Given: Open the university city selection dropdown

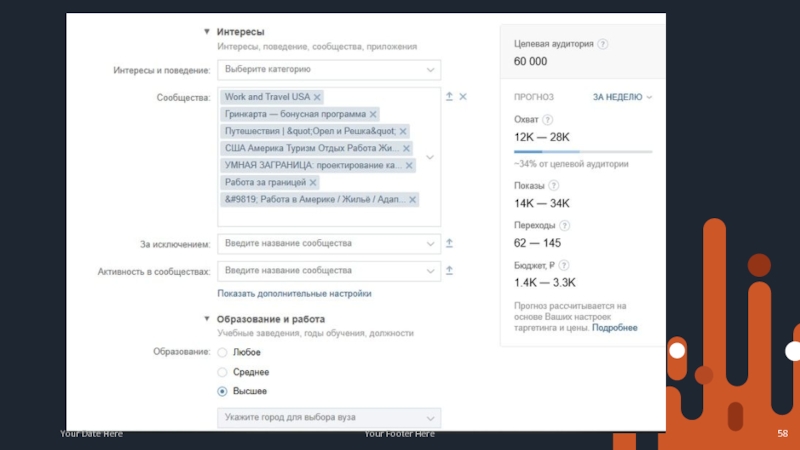Looking at the screenshot, I should point(329,417).
